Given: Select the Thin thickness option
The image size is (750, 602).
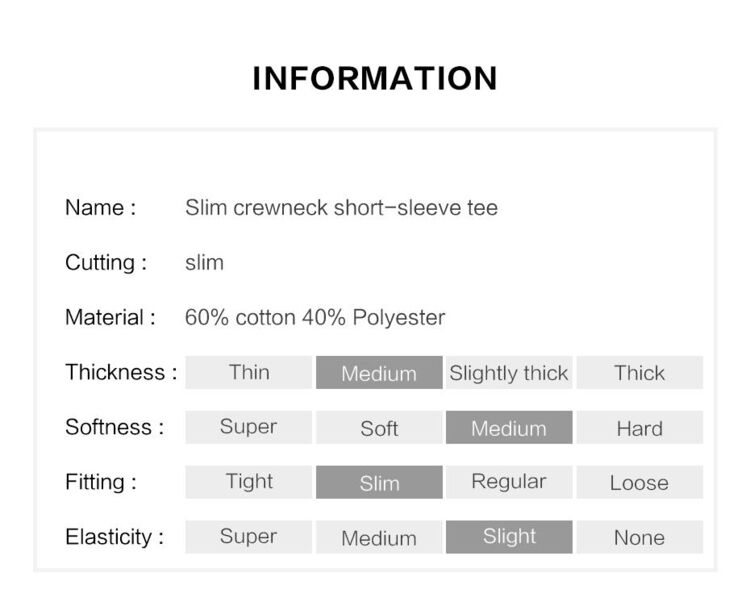Looking at the screenshot, I should click(x=249, y=372).
